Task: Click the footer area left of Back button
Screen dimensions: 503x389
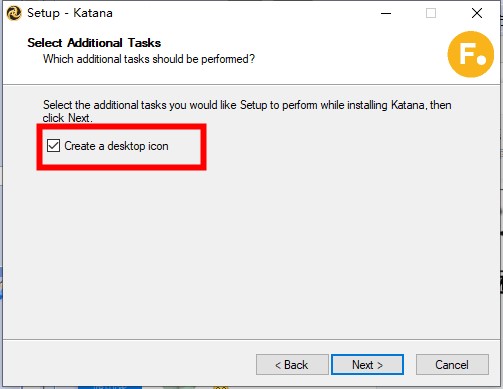Action: [130, 365]
